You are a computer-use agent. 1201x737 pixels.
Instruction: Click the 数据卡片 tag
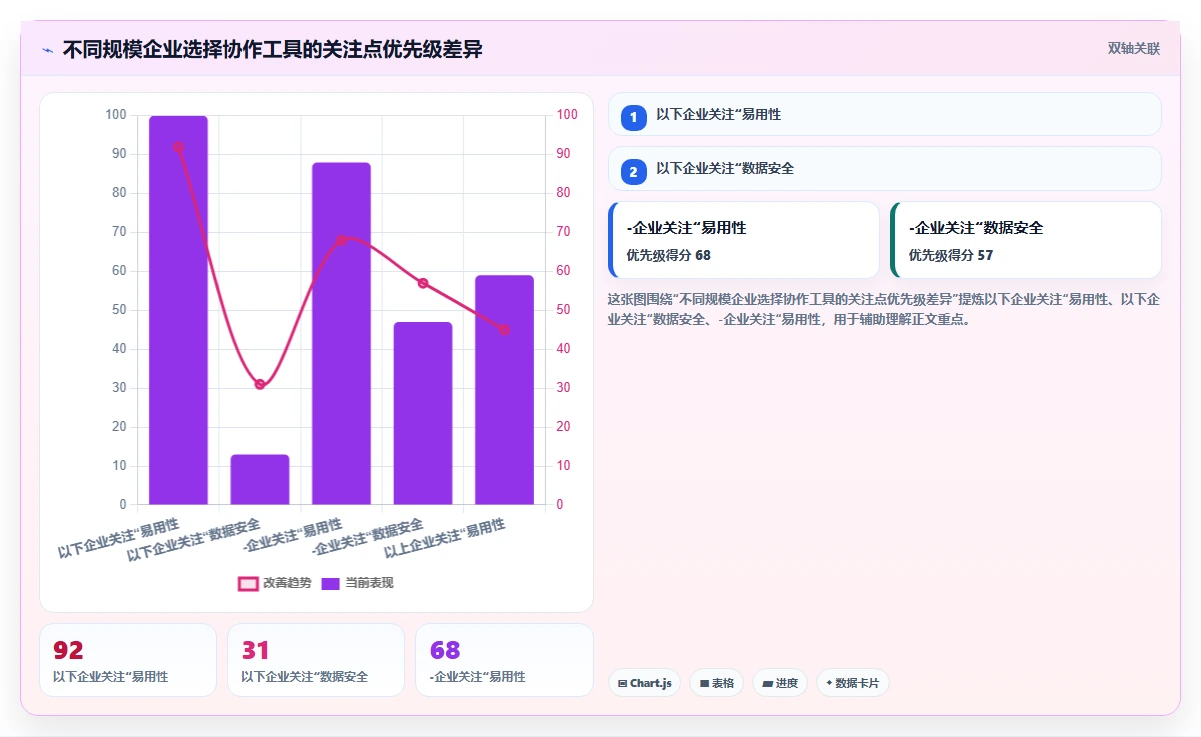click(853, 683)
